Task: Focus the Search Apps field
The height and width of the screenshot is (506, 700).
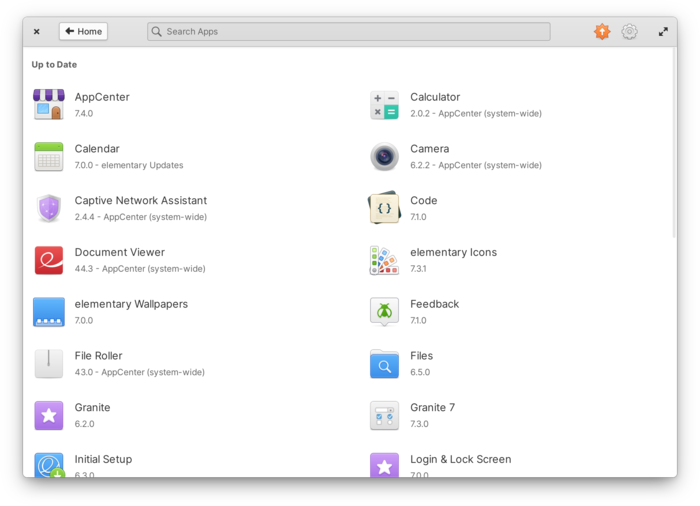Action: pos(349,31)
